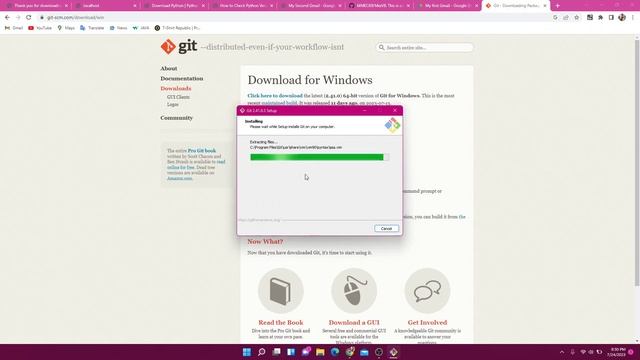Show hidden system tray icons chevron

point(562,352)
